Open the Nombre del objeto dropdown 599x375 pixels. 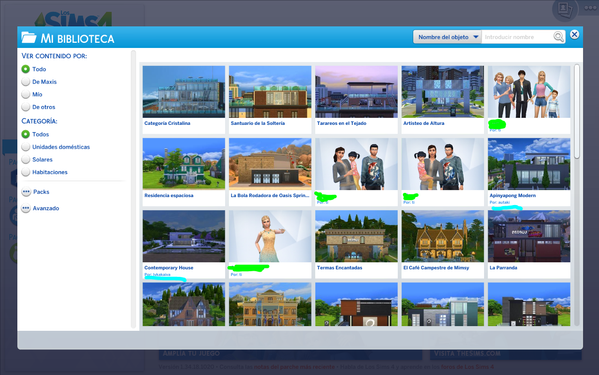(447, 37)
